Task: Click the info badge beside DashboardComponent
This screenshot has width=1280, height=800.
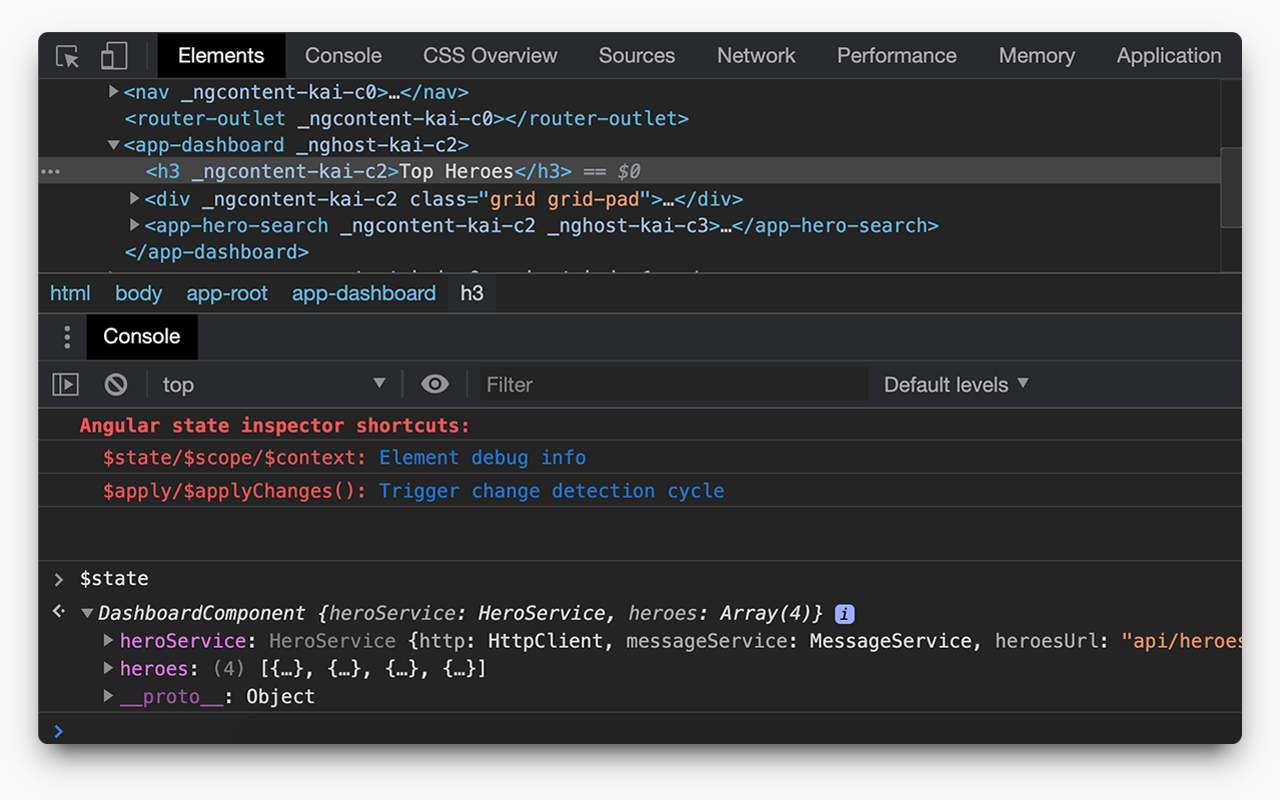Action: [844, 613]
